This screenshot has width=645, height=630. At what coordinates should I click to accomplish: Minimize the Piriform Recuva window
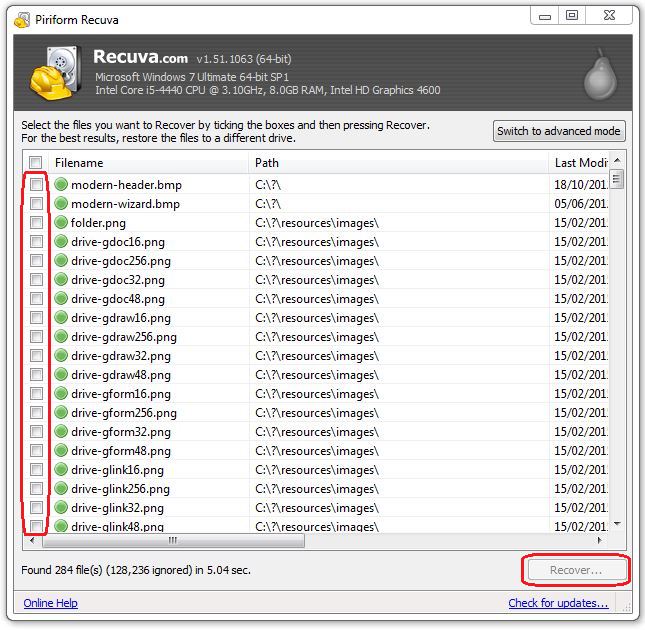pyautogui.click(x=545, y=17)
